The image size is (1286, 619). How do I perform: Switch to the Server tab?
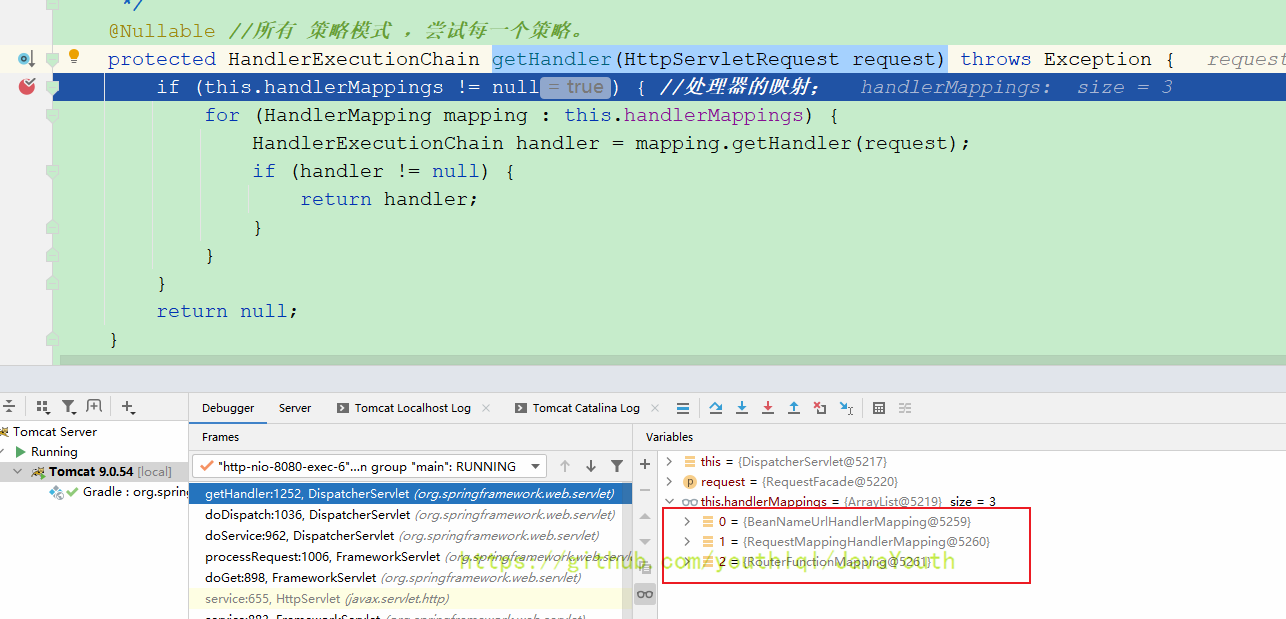tap(295, 408)
